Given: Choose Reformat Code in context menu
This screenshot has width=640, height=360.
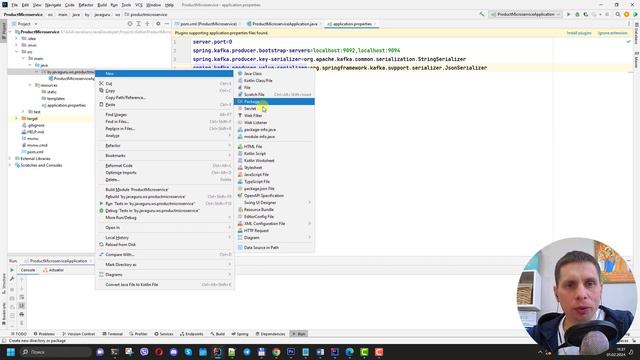Looking at the screenshot, I should click(x=164, y=165).
